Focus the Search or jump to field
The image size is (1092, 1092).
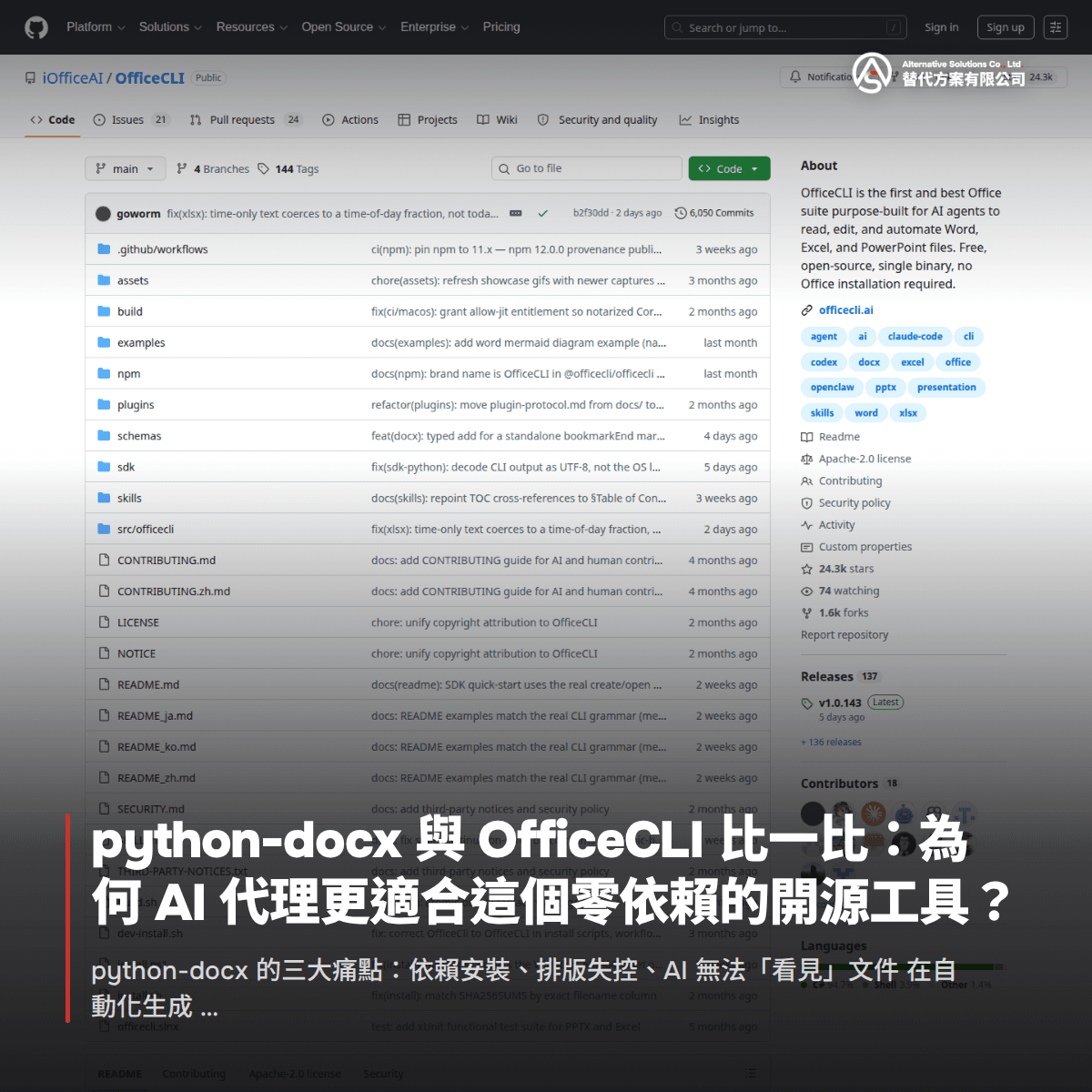click(x=786, y=28)
